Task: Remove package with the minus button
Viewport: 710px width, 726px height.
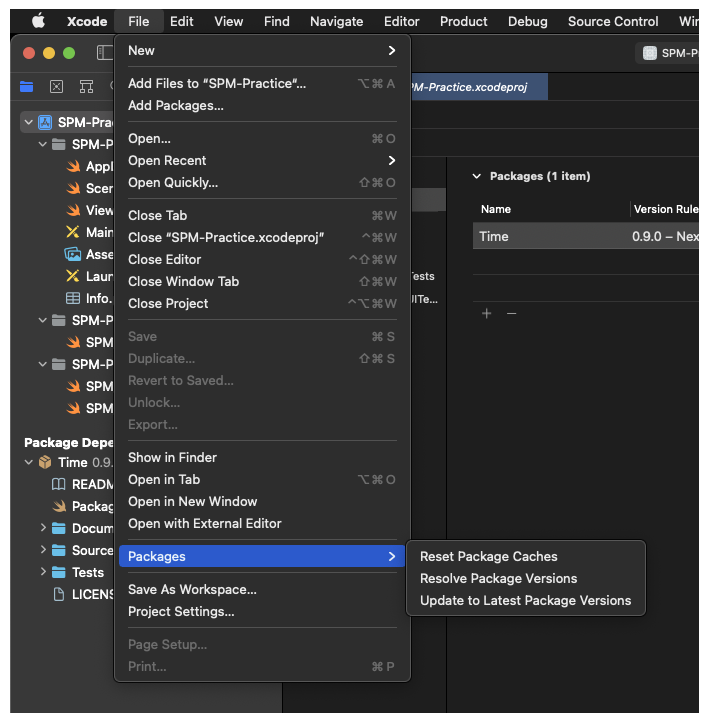Action: 511,313
